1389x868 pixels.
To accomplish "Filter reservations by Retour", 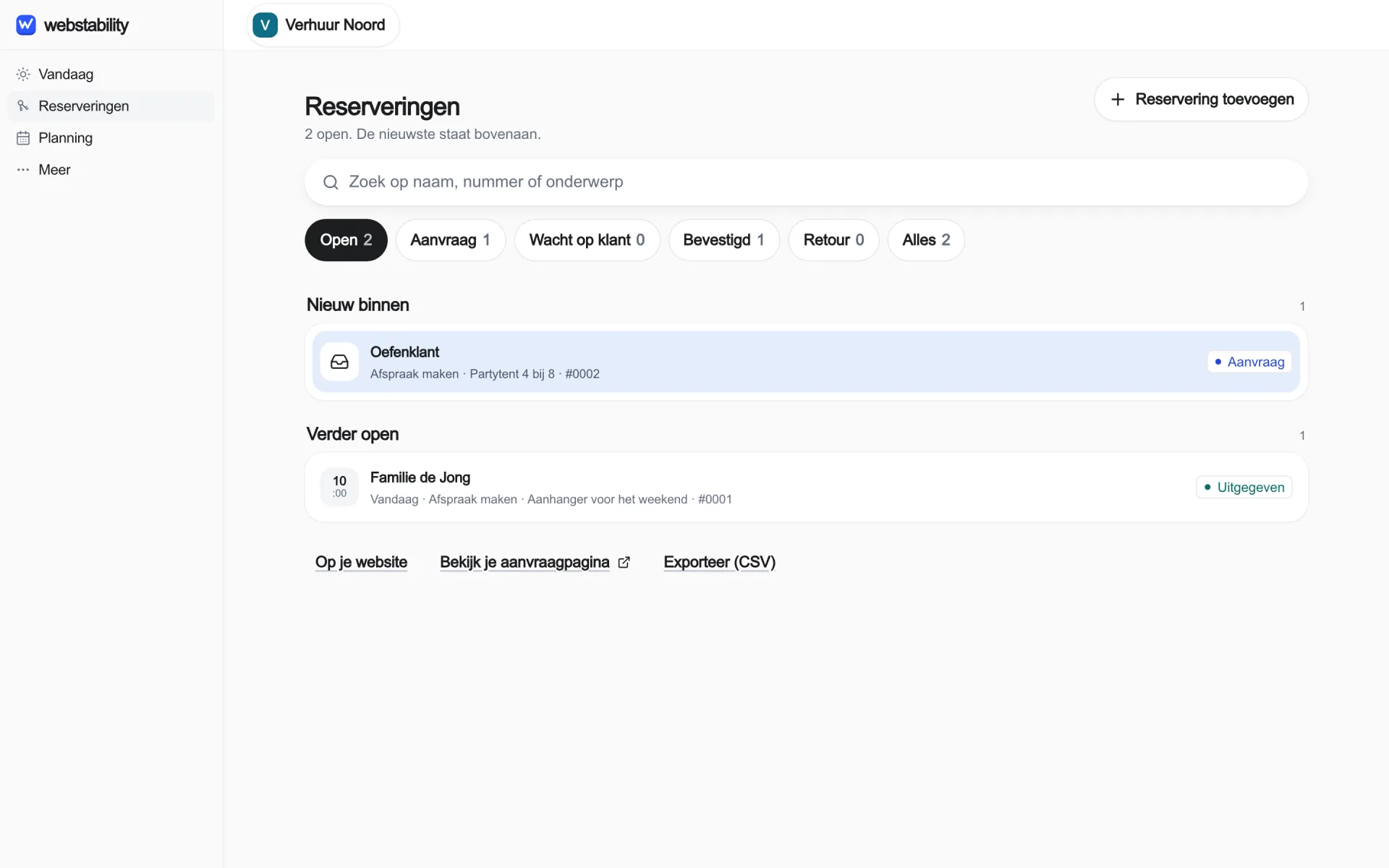I will pyautogui.click(x=833, y=240).
